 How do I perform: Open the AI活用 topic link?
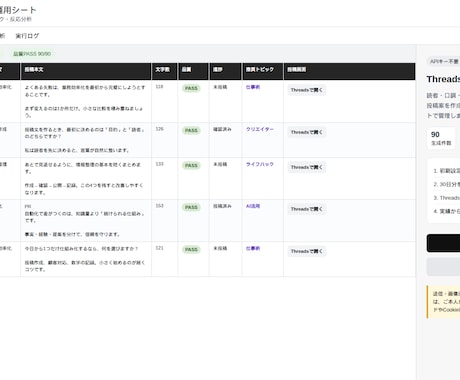tap(253, 206)
